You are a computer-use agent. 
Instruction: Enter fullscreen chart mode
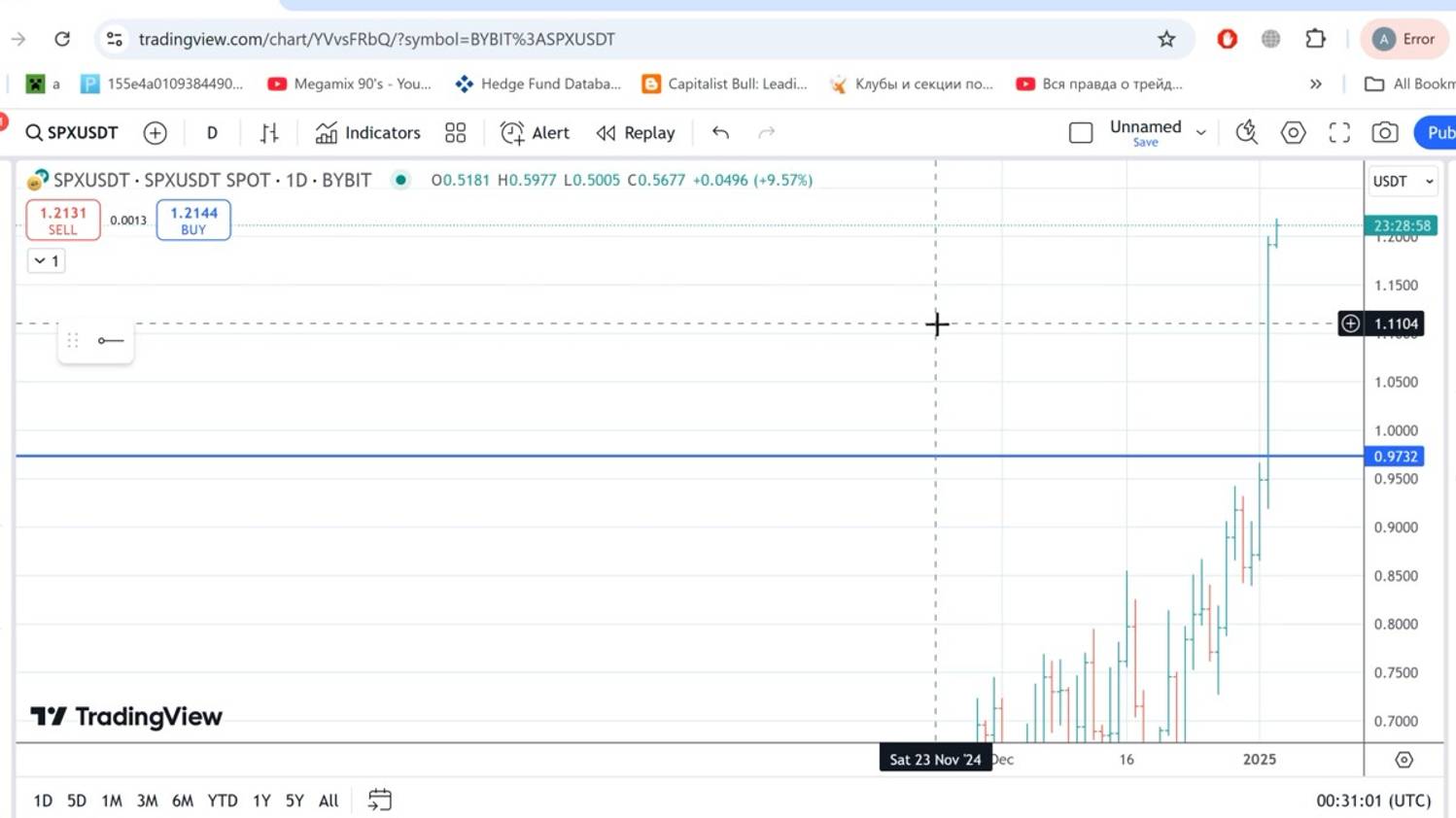1339,133
